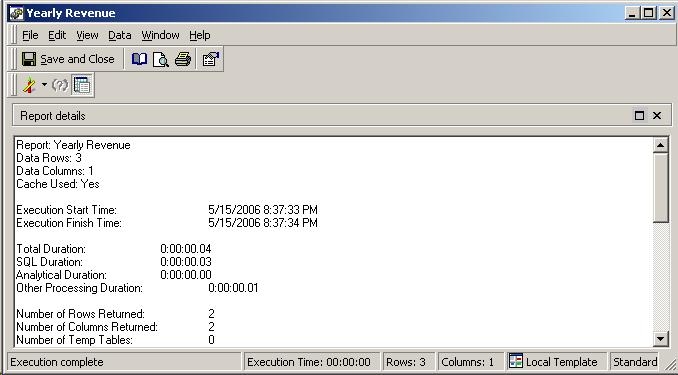
Task: Click the Local Template status bar icon
Action: (516, 362)
